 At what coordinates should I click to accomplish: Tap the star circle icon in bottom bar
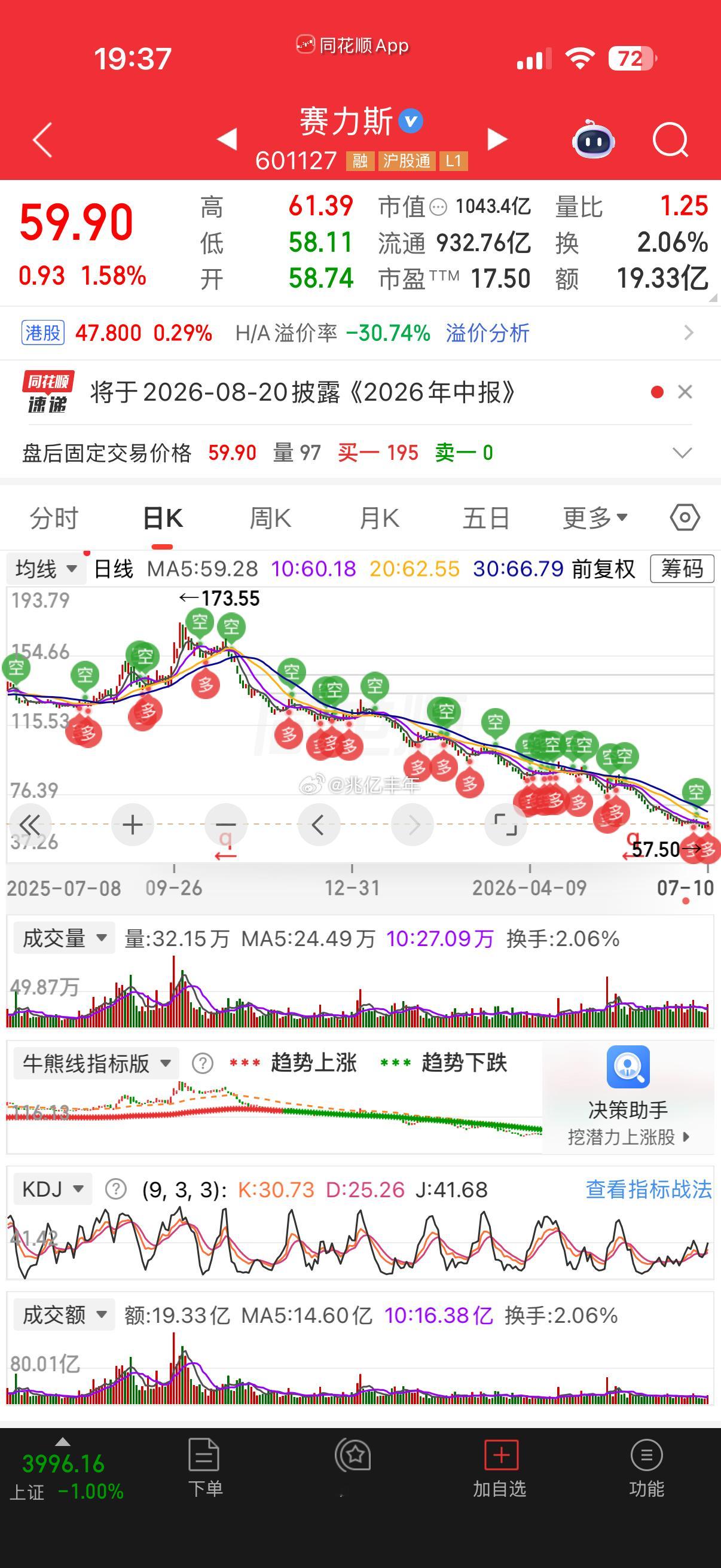[x=353, y=1456]
